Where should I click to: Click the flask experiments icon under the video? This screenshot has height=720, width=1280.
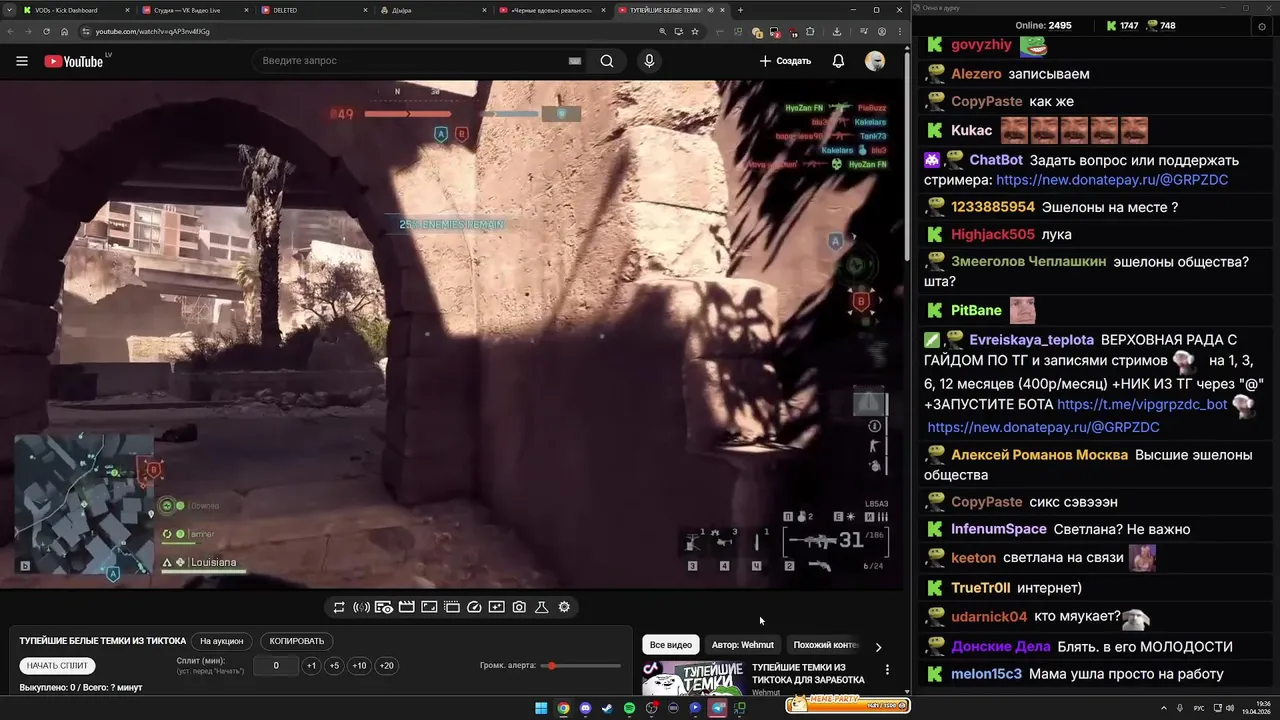tap(542, 607)
